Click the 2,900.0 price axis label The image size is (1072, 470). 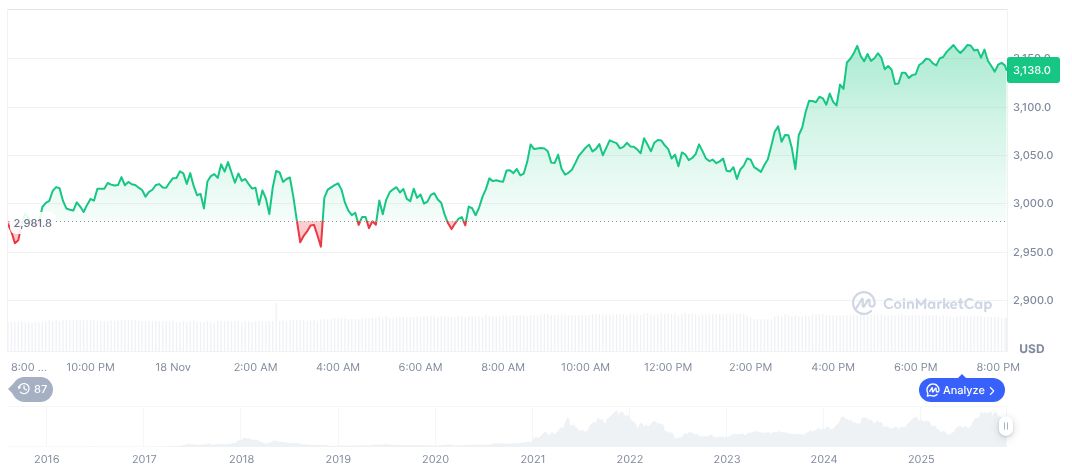tap(1031, 300)
